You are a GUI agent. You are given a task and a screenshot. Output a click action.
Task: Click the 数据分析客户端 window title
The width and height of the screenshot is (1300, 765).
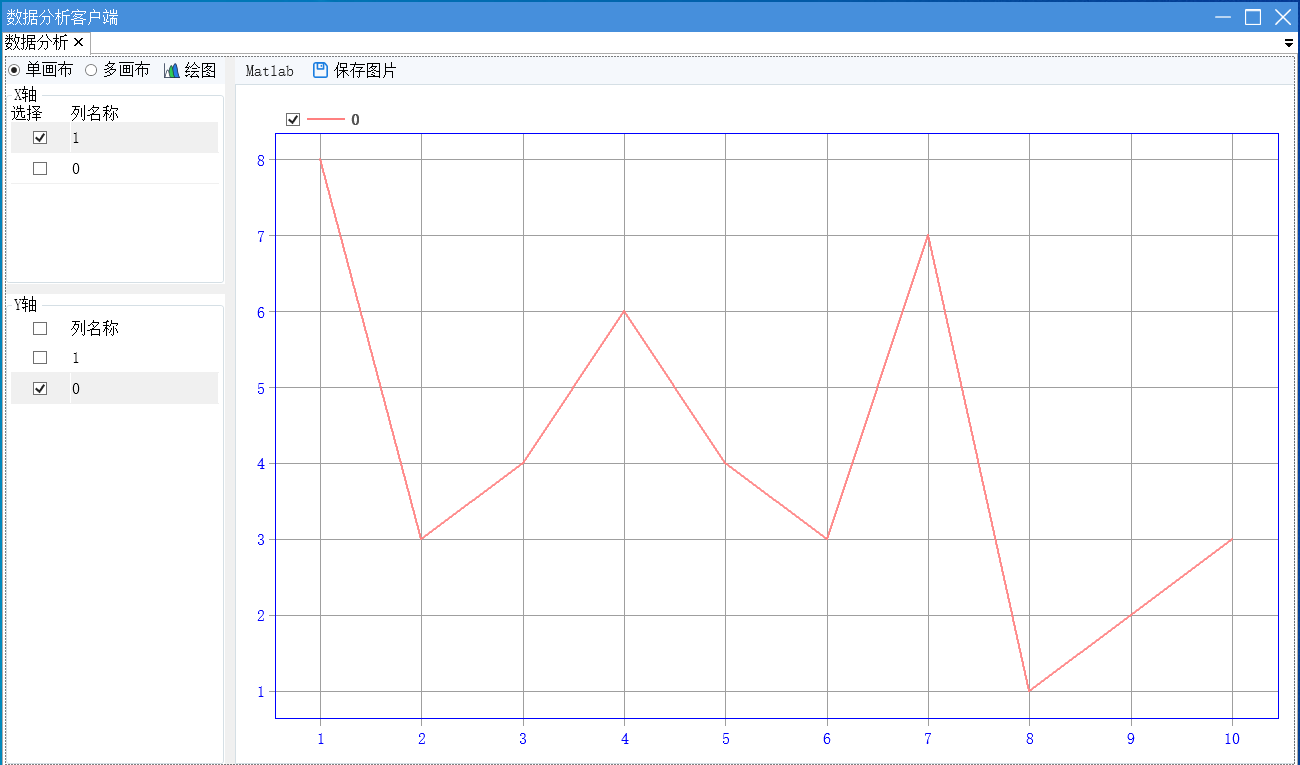point(62,17)
